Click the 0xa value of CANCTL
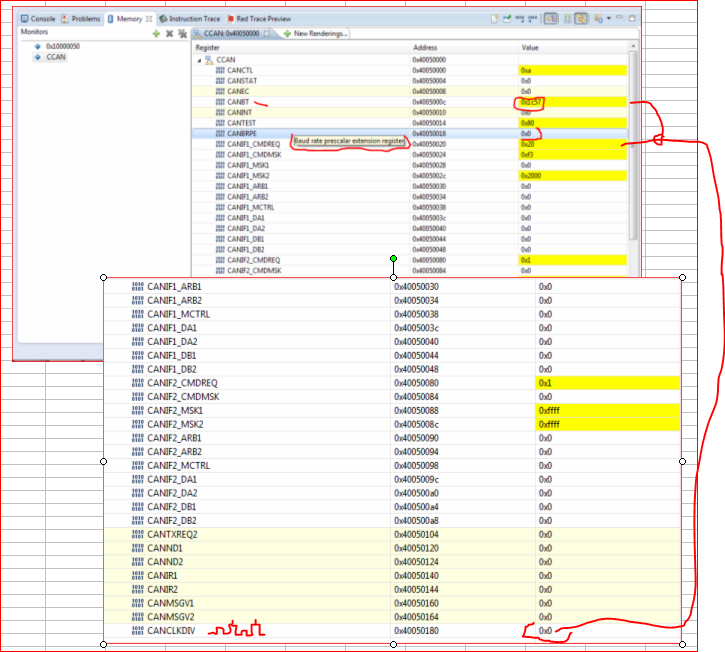The width and height of the screenshot is (725, 652). pos(526,70)
